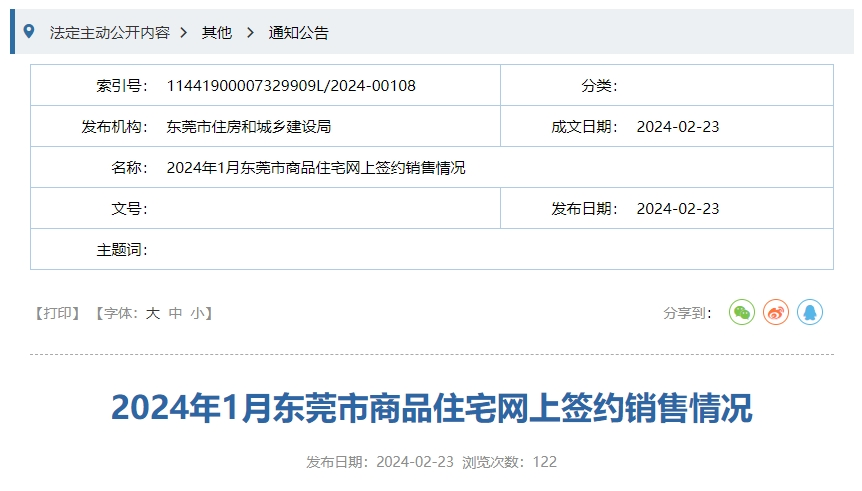Open 法定主动公开内容 breadcrumb link
The image size is (862, 491).
tap(110, 33)
